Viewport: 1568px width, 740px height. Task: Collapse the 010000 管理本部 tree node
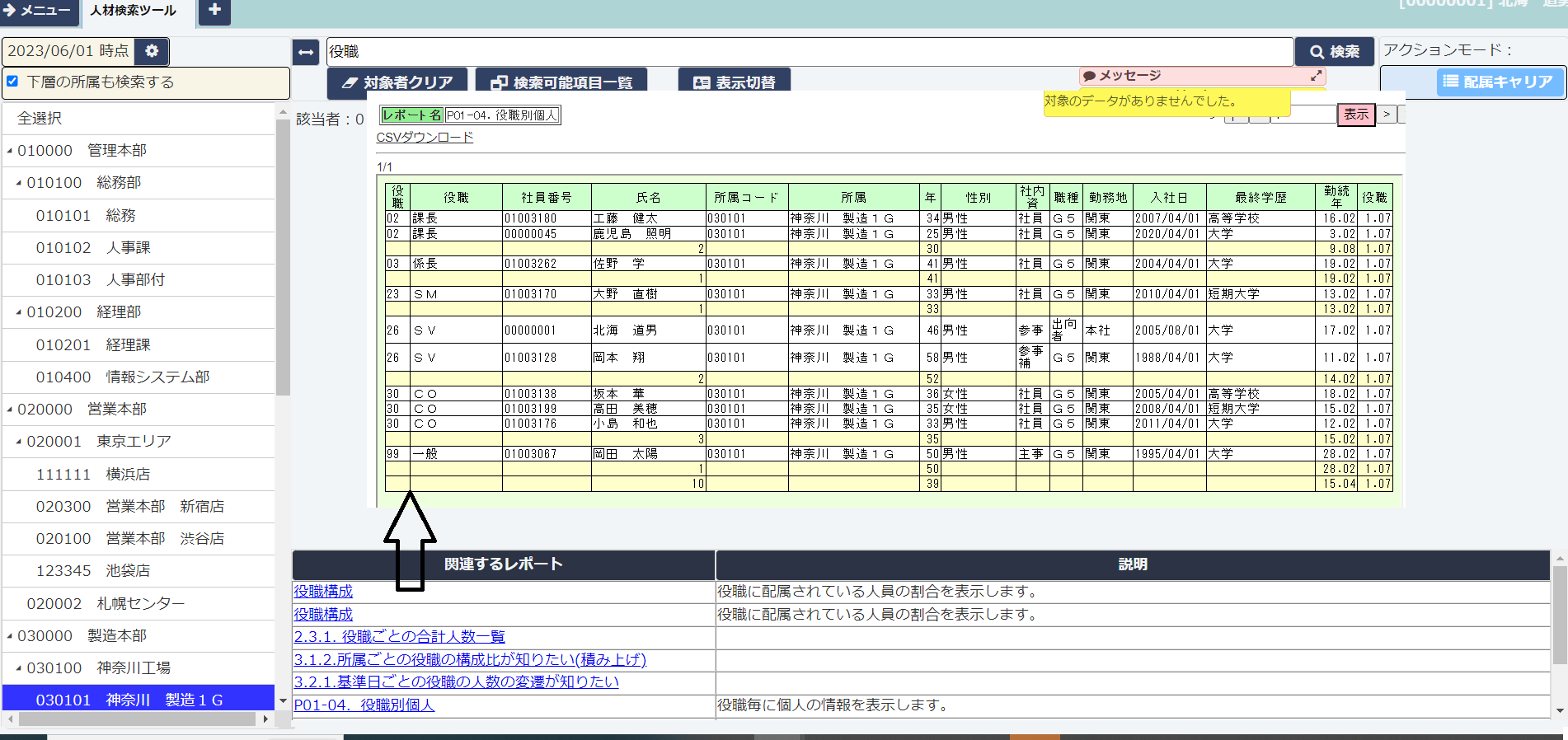coord(10,151)
